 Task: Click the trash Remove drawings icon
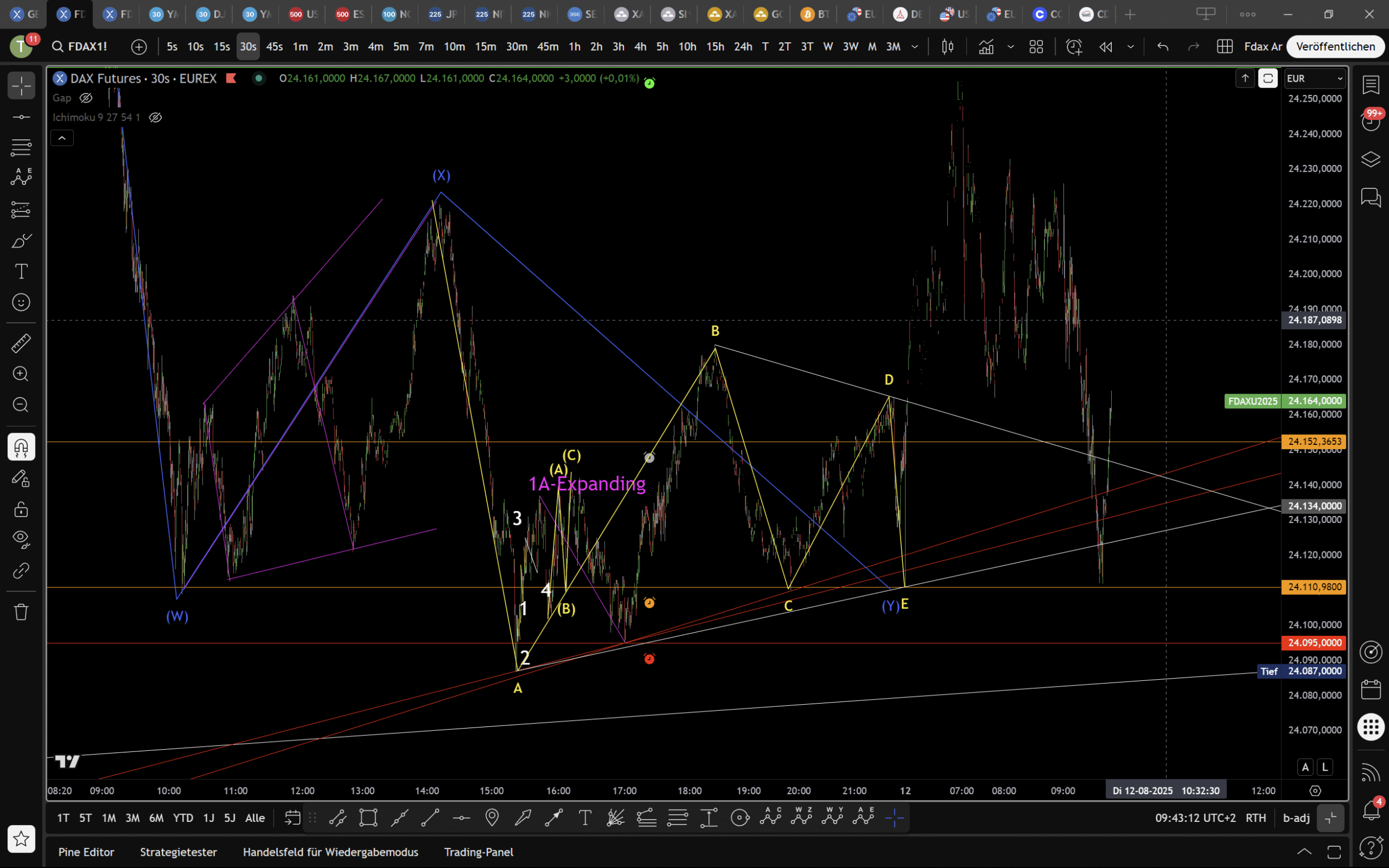pyautogui.click(x=21, y=611)
